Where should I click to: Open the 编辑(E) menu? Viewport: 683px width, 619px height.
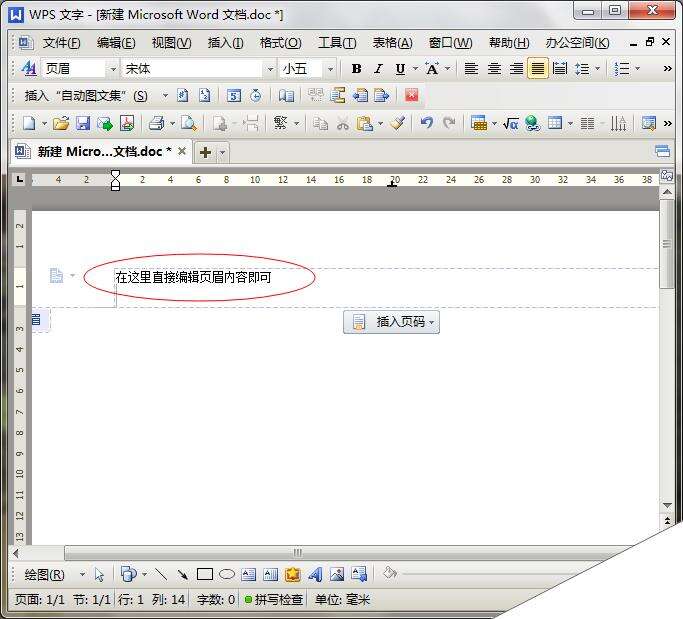pyautogui.click(x=116, y=43)
